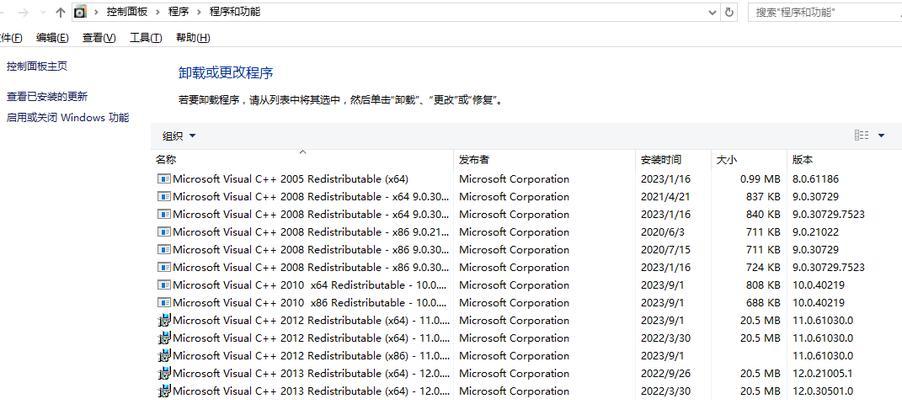Select Microsoft Visual C++ 2005 Redistributable (x64) name

coord(291,179)
